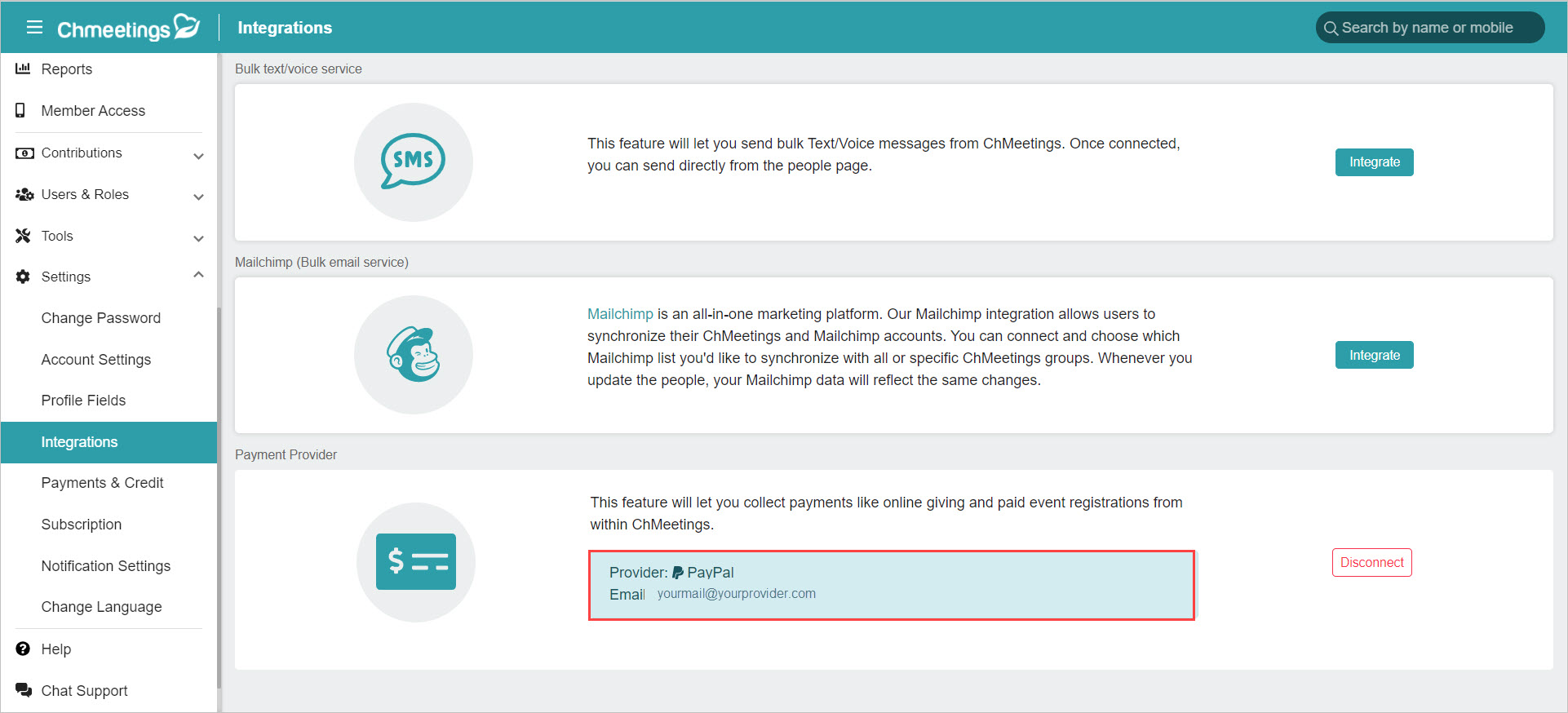Expand the Contributions menu chevron
The image size is (1568, 713).
click(x=198, y=155)
